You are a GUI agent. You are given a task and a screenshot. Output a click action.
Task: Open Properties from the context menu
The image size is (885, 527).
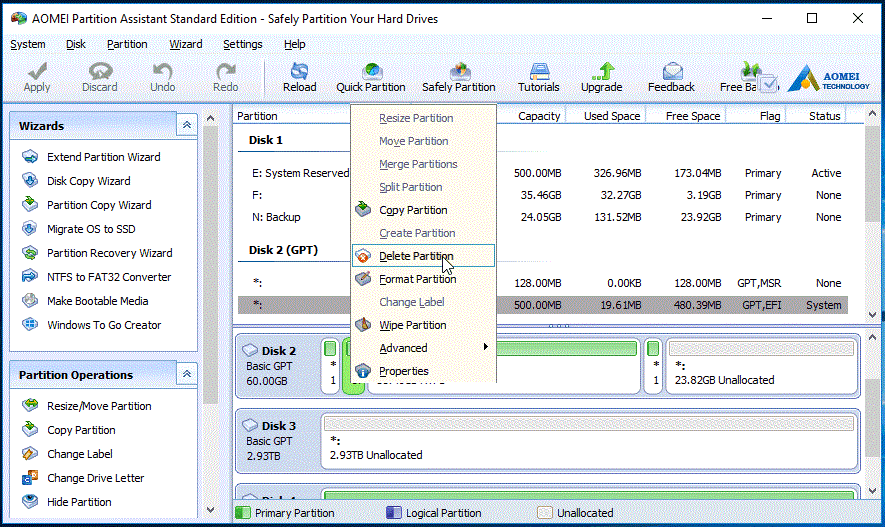423,371
